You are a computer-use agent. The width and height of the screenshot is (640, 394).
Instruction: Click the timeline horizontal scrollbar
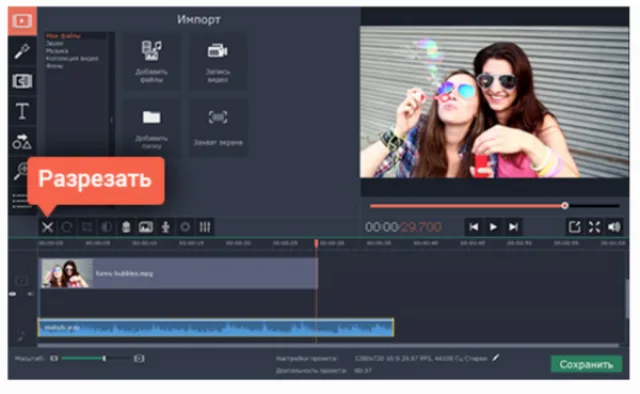pyautogui.click(x=329, y=345)
